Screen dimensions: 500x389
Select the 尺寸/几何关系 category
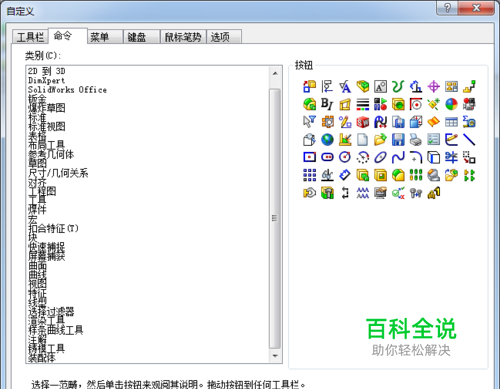tap(58, 173)
